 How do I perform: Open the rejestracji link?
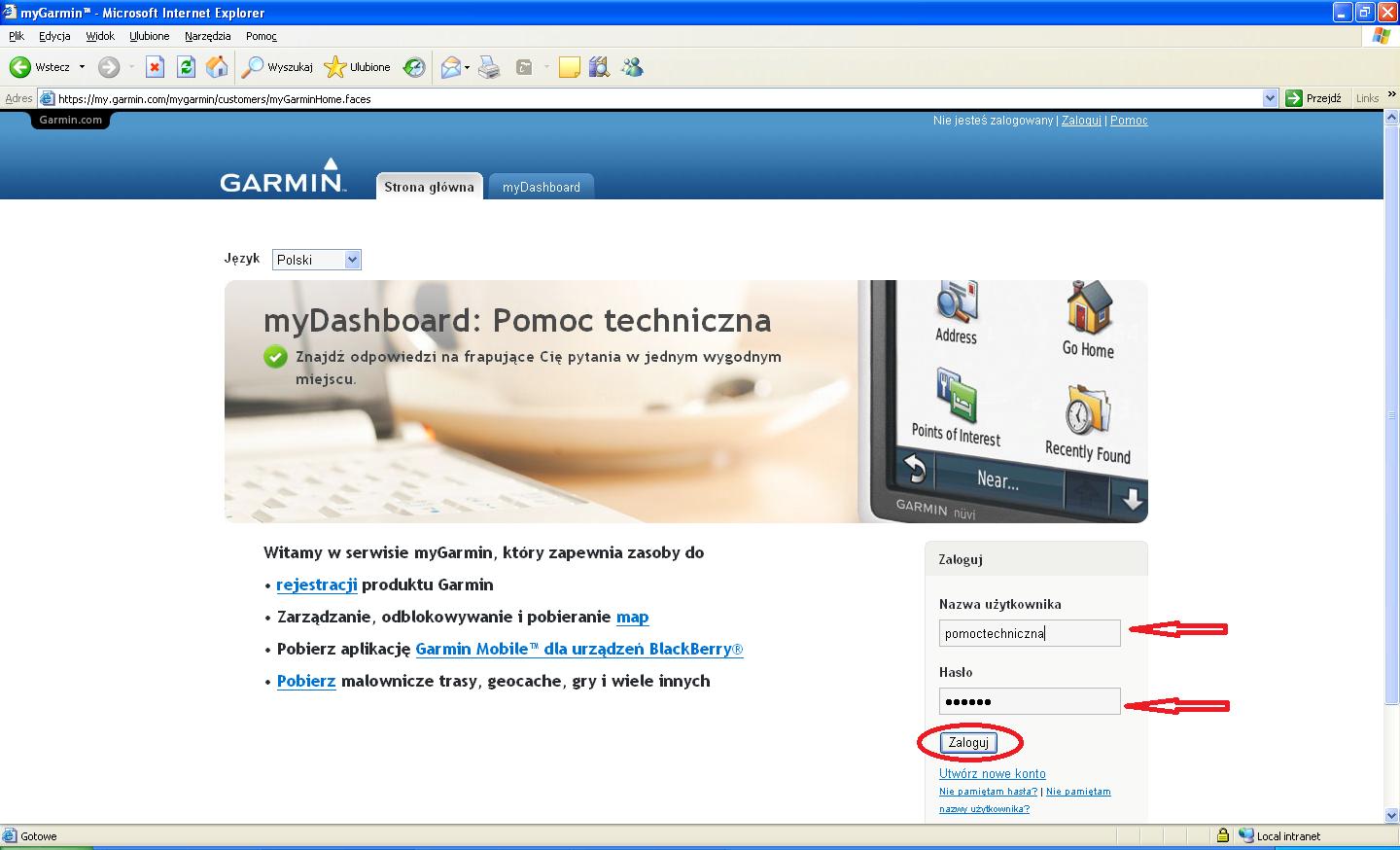tap(317, 584)
